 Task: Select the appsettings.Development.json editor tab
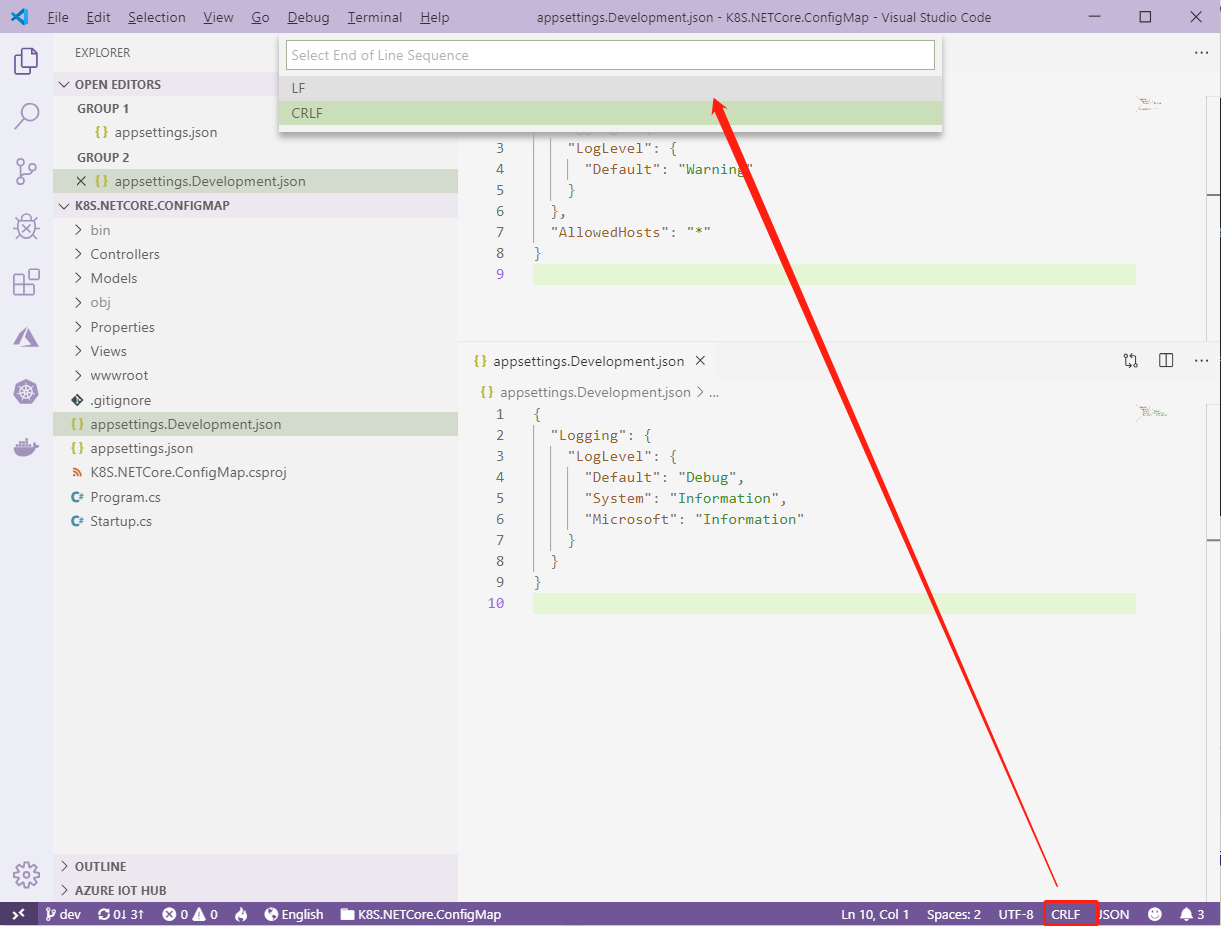click(x=589, y=361)
